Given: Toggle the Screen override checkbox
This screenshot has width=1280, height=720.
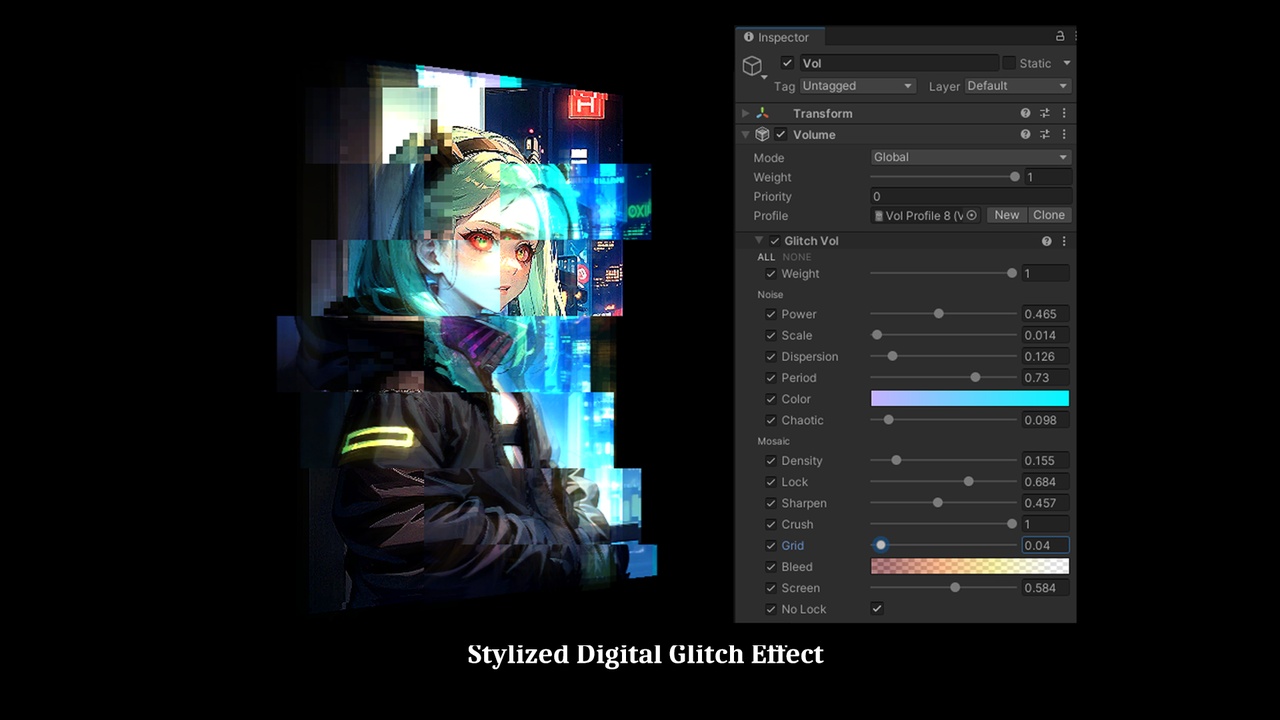Looking at the screenshot, I should coord(770,588).
